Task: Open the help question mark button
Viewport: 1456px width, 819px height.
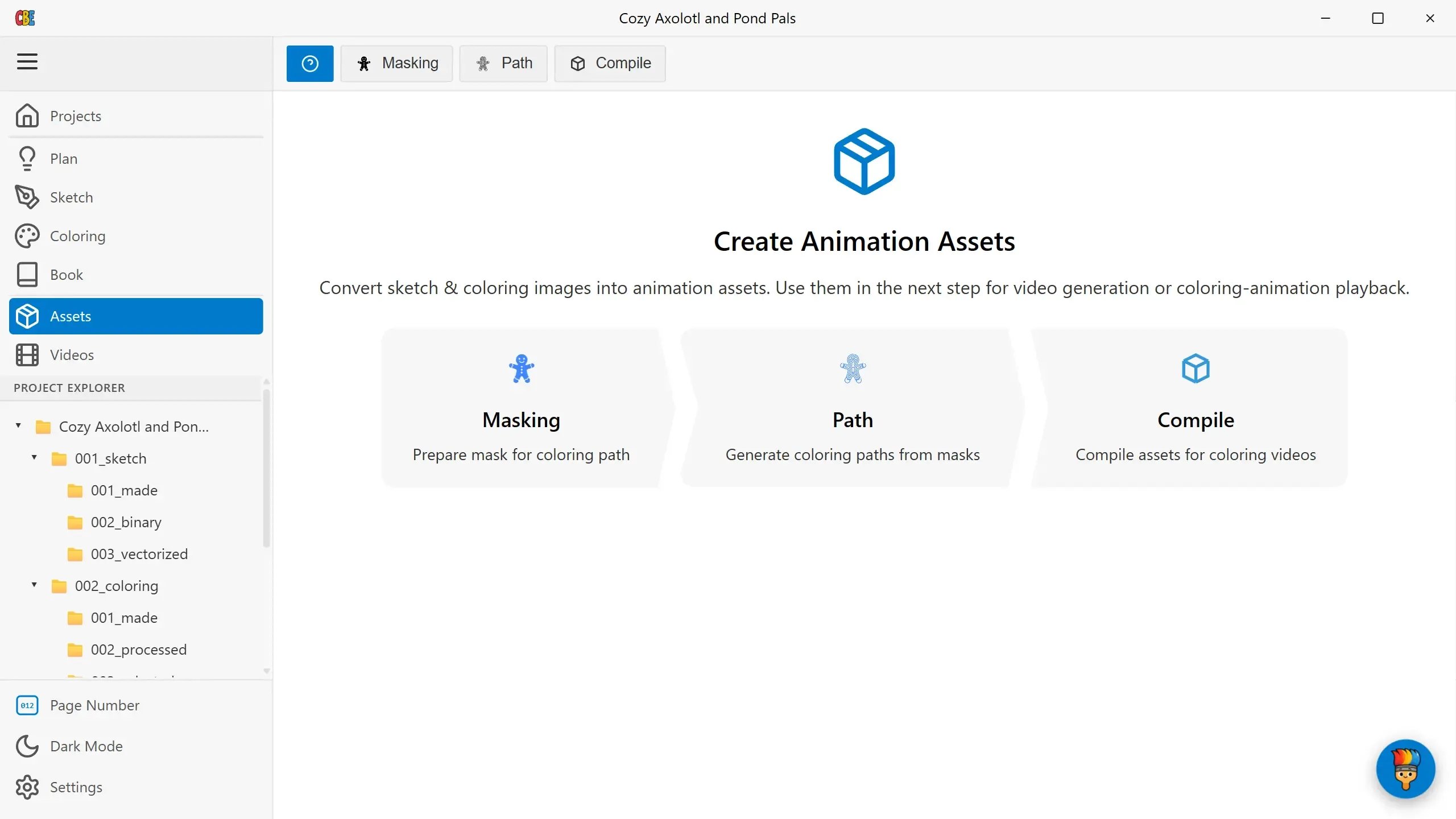Action: tap(310, 64)
